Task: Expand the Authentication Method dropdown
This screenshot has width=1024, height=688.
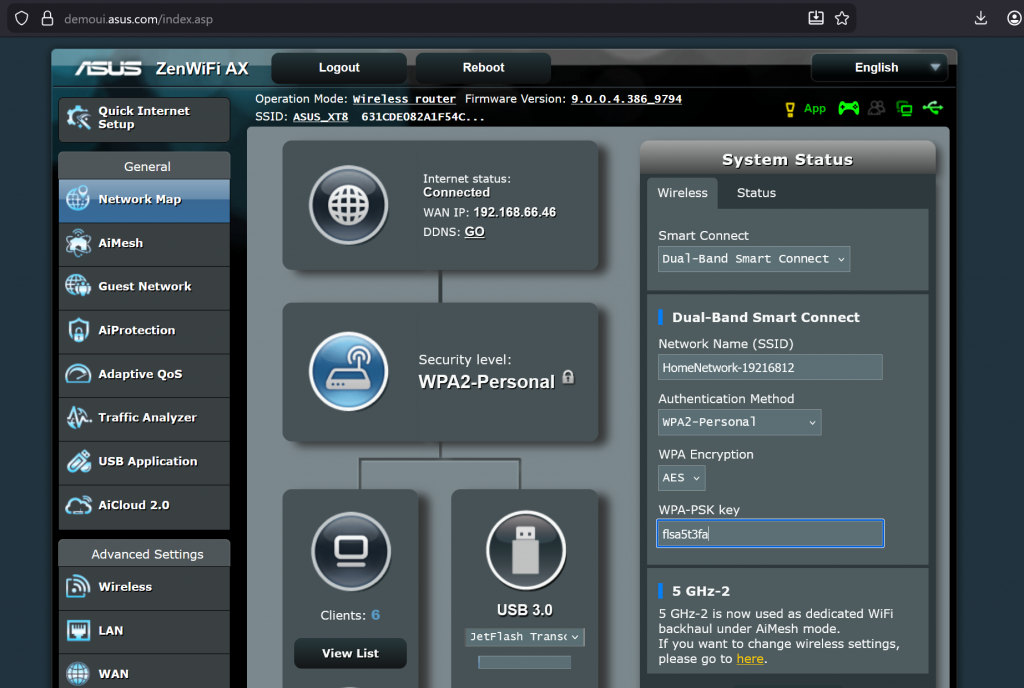Action: click(x=739, y=422)
